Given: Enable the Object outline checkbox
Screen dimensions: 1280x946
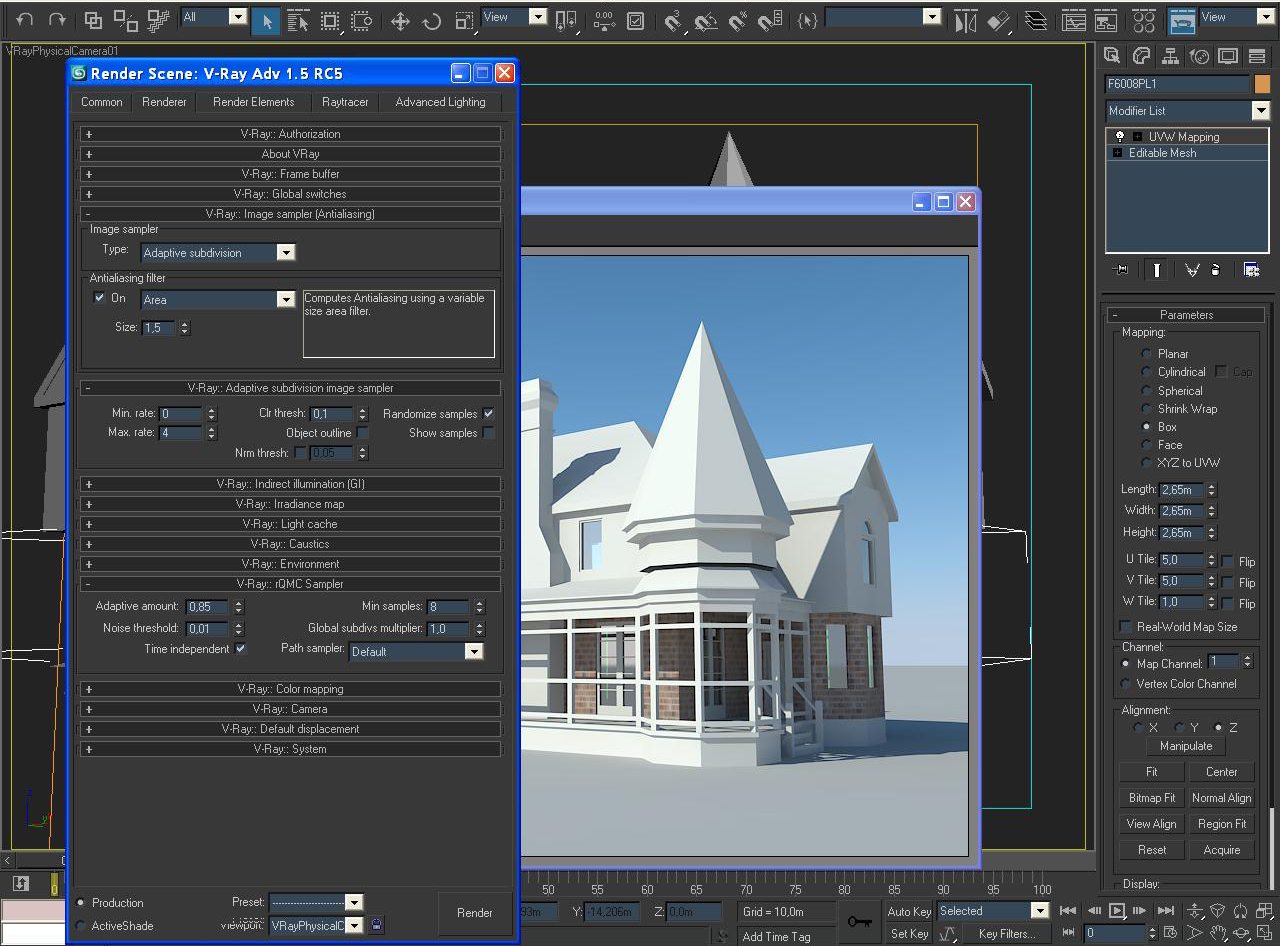Looking at the screenshot, I should (362, 433).
